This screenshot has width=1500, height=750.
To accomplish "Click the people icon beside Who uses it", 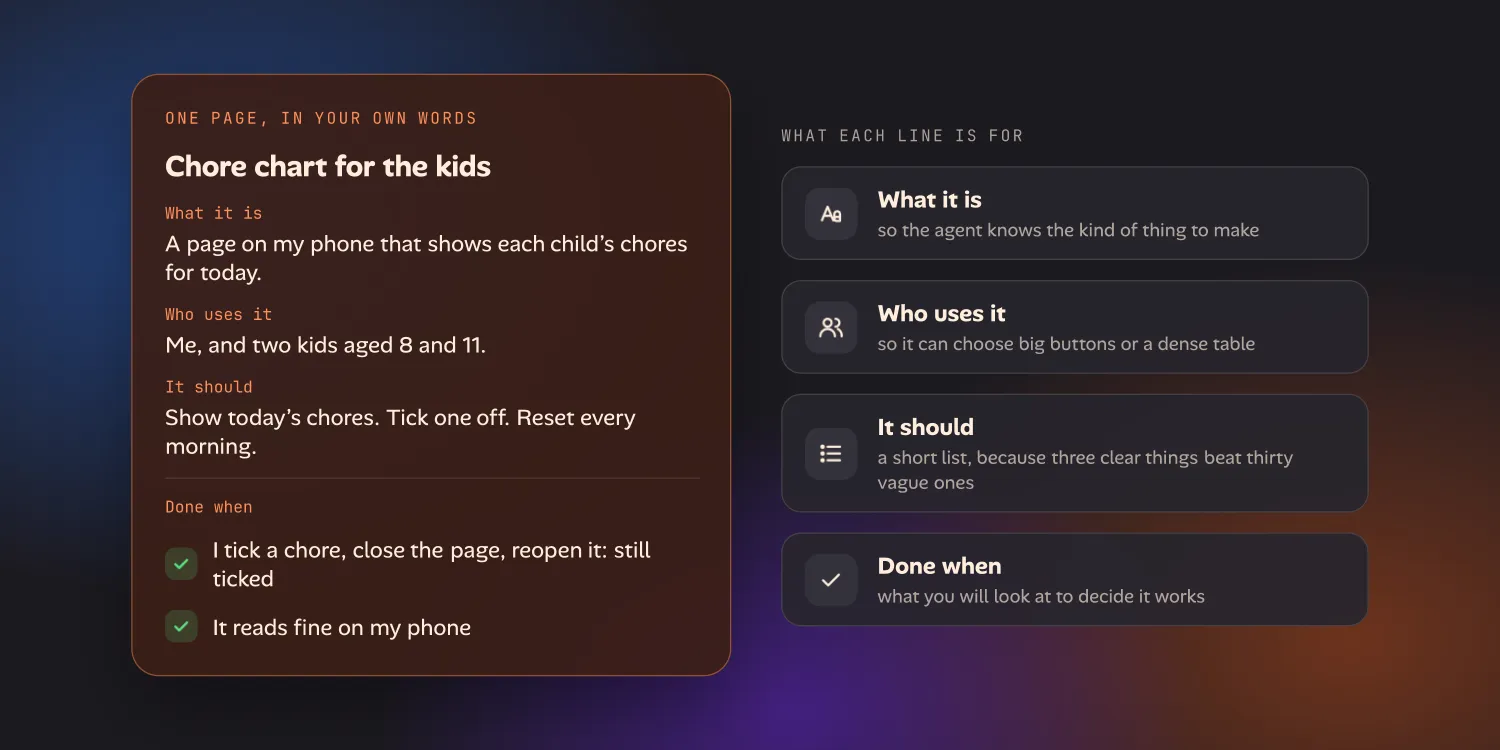I will [x=831, y=327].
